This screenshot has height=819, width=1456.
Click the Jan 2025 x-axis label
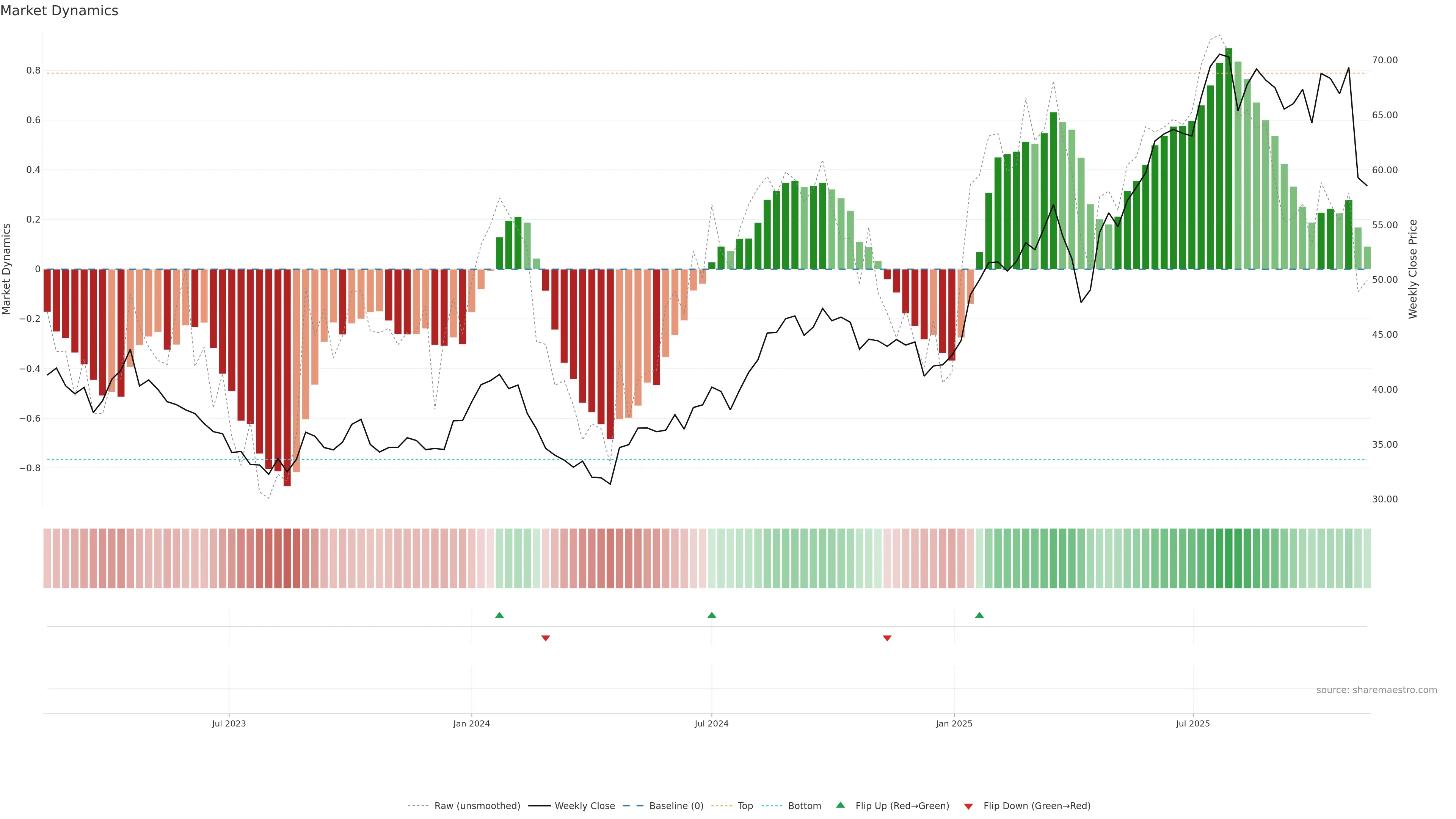click(954, 723)
